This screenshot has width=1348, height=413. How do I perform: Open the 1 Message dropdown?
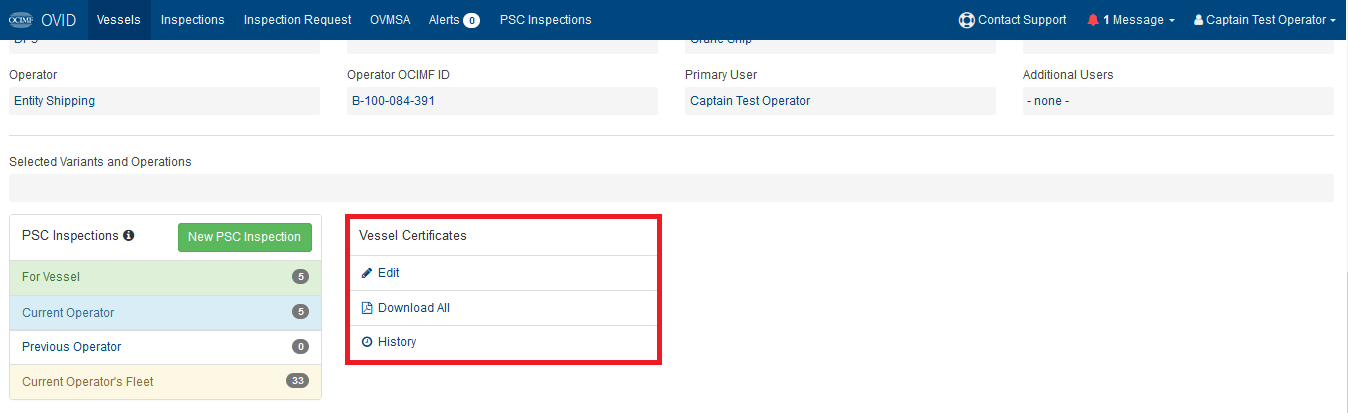[x=1130, y=20]
